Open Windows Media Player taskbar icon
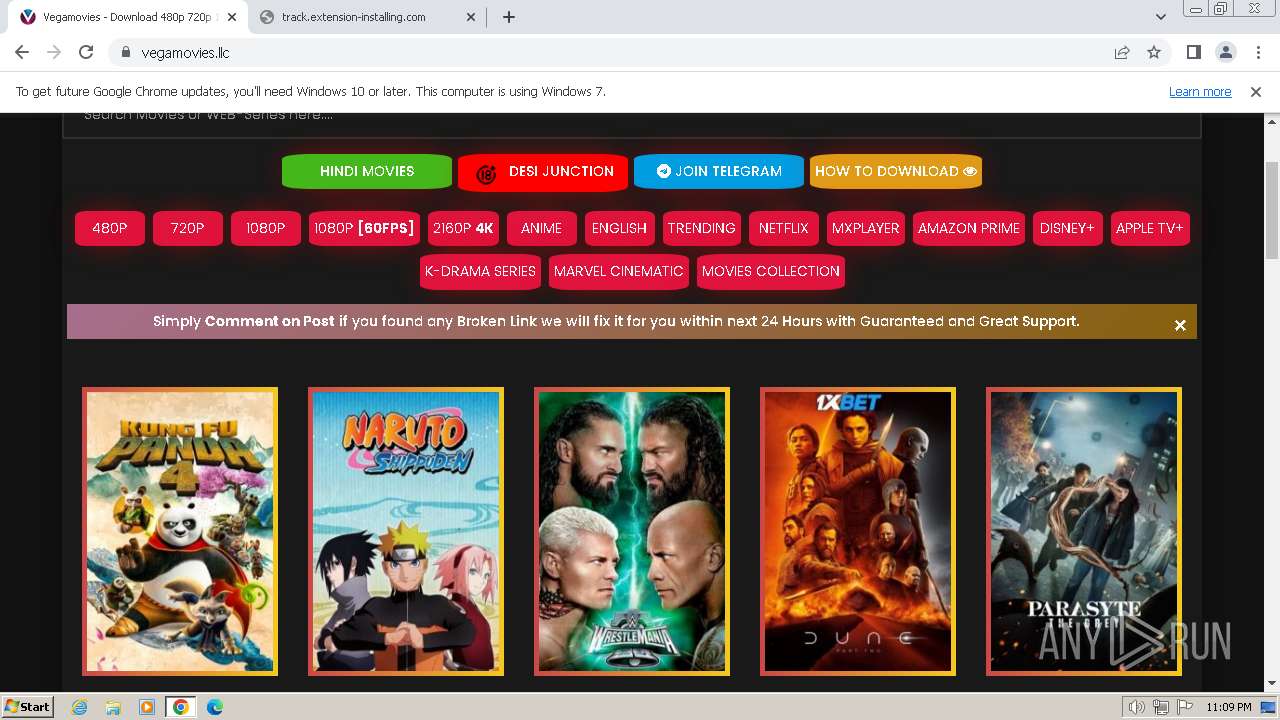 click(x=147, y=707)
